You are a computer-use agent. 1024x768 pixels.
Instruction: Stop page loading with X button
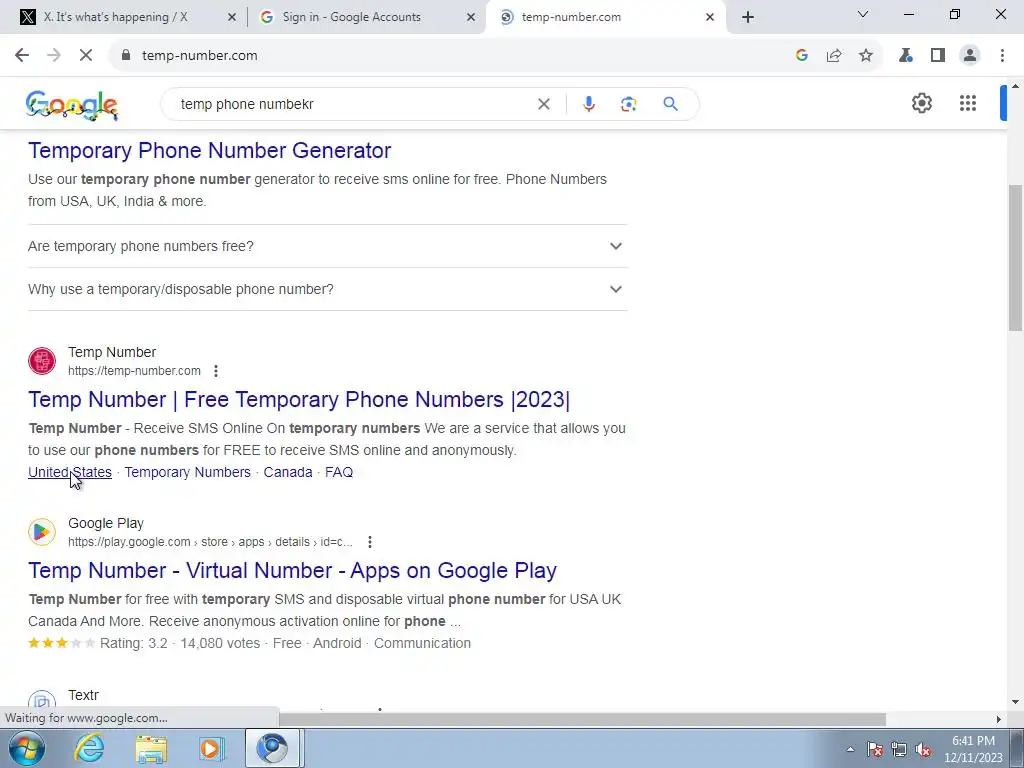tap(86, 56)
